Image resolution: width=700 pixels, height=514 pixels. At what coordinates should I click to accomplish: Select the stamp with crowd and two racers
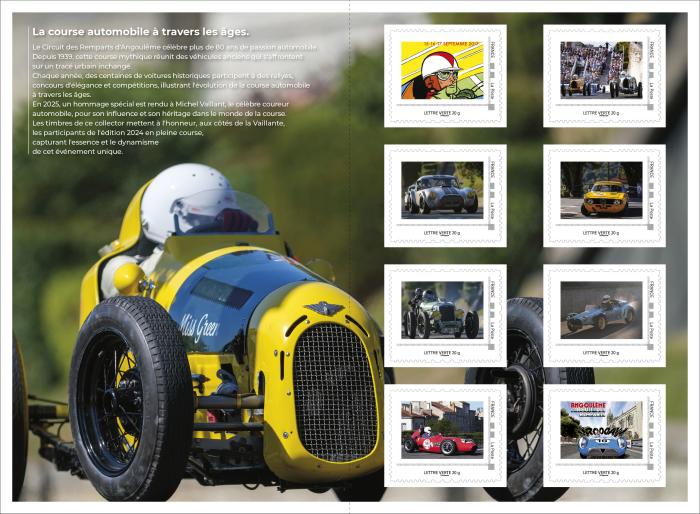pyautogui.click(x=601, y=70)
